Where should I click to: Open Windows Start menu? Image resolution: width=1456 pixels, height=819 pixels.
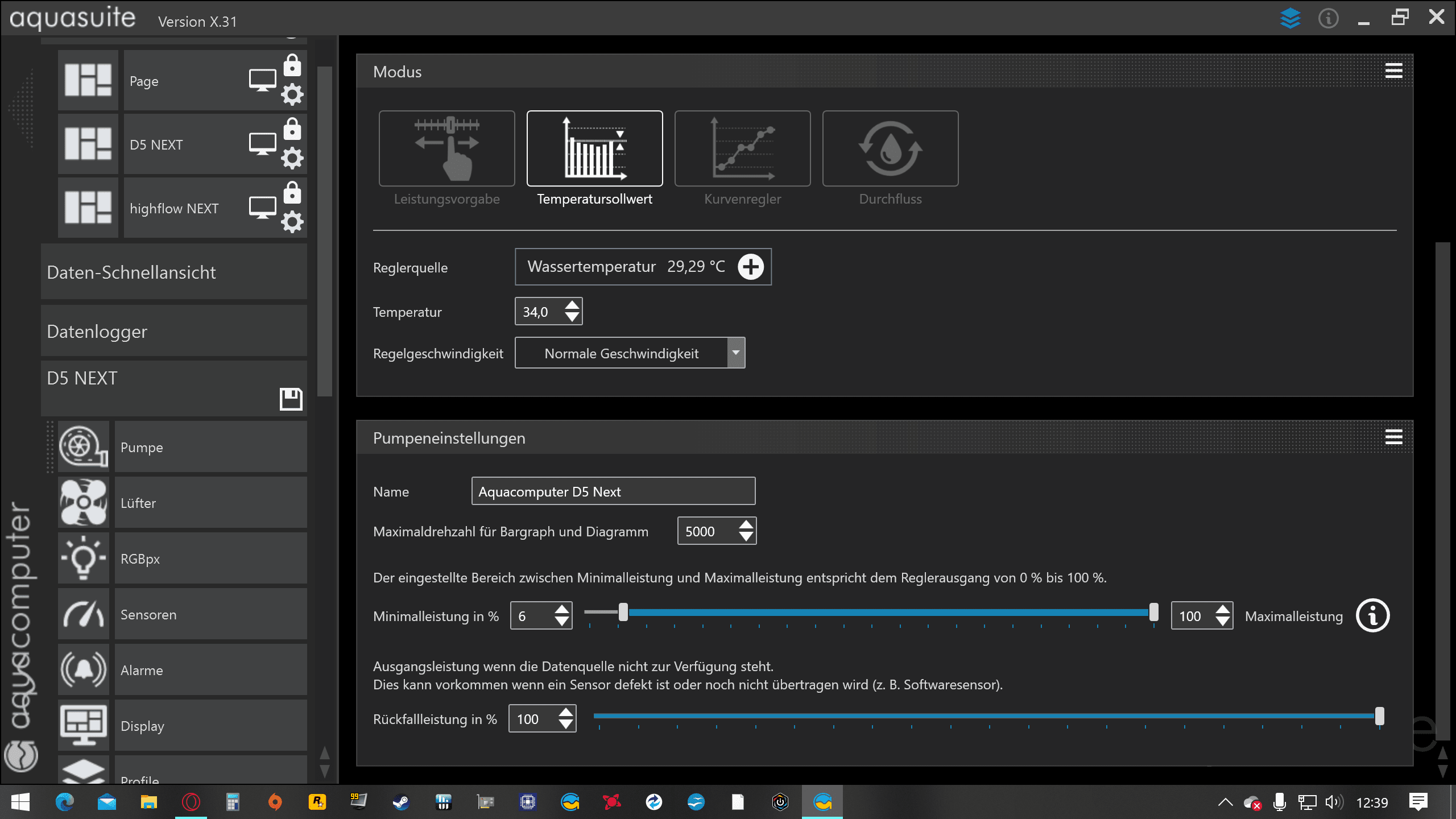click(x=20, y=803)
